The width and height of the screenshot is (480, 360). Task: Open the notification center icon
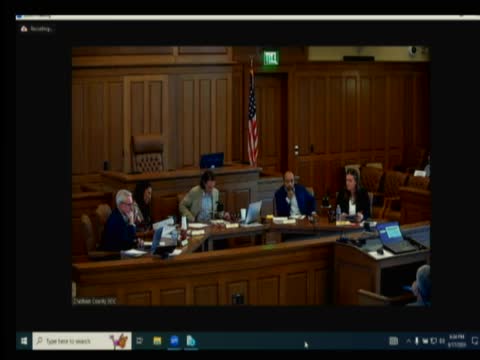coord(475,341)
